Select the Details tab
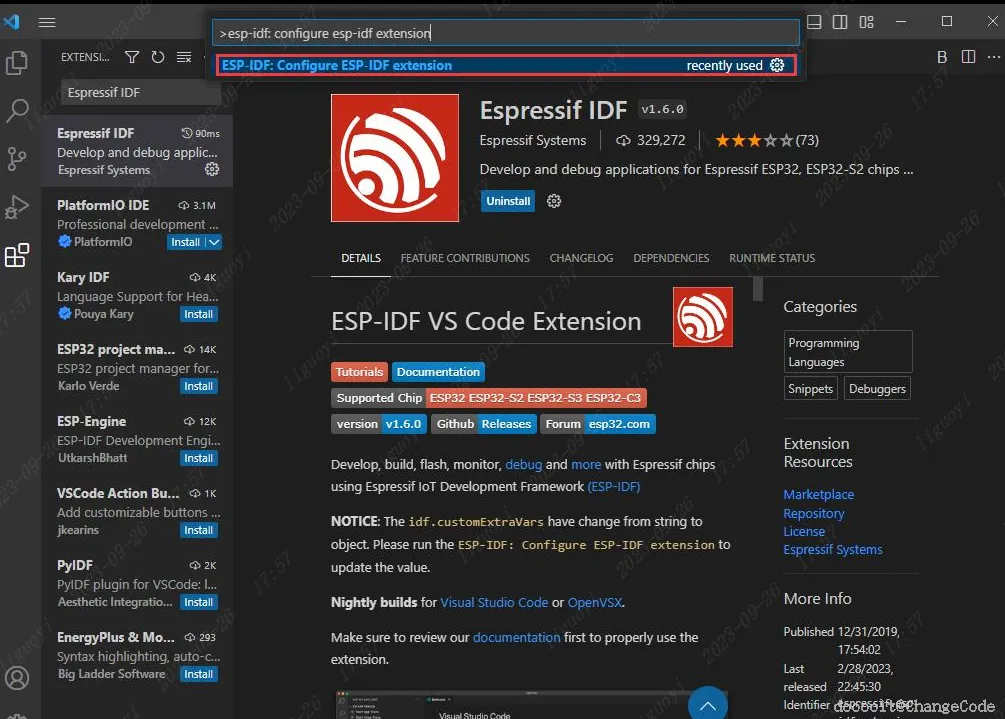The height and width of the screenshot is (719, 1005). 361,258
